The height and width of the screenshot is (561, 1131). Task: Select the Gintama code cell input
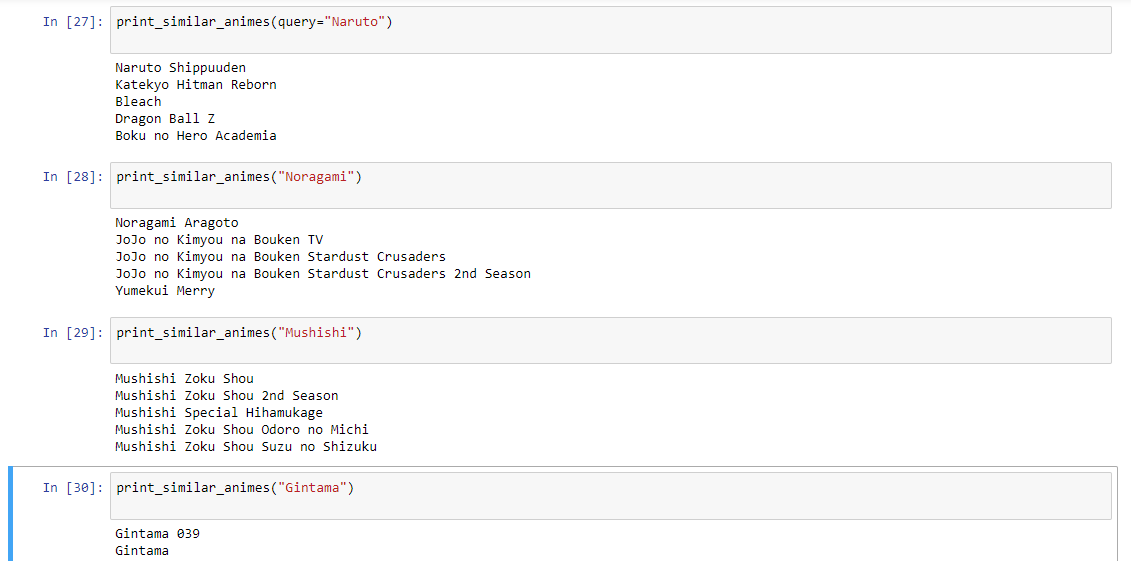610,496
